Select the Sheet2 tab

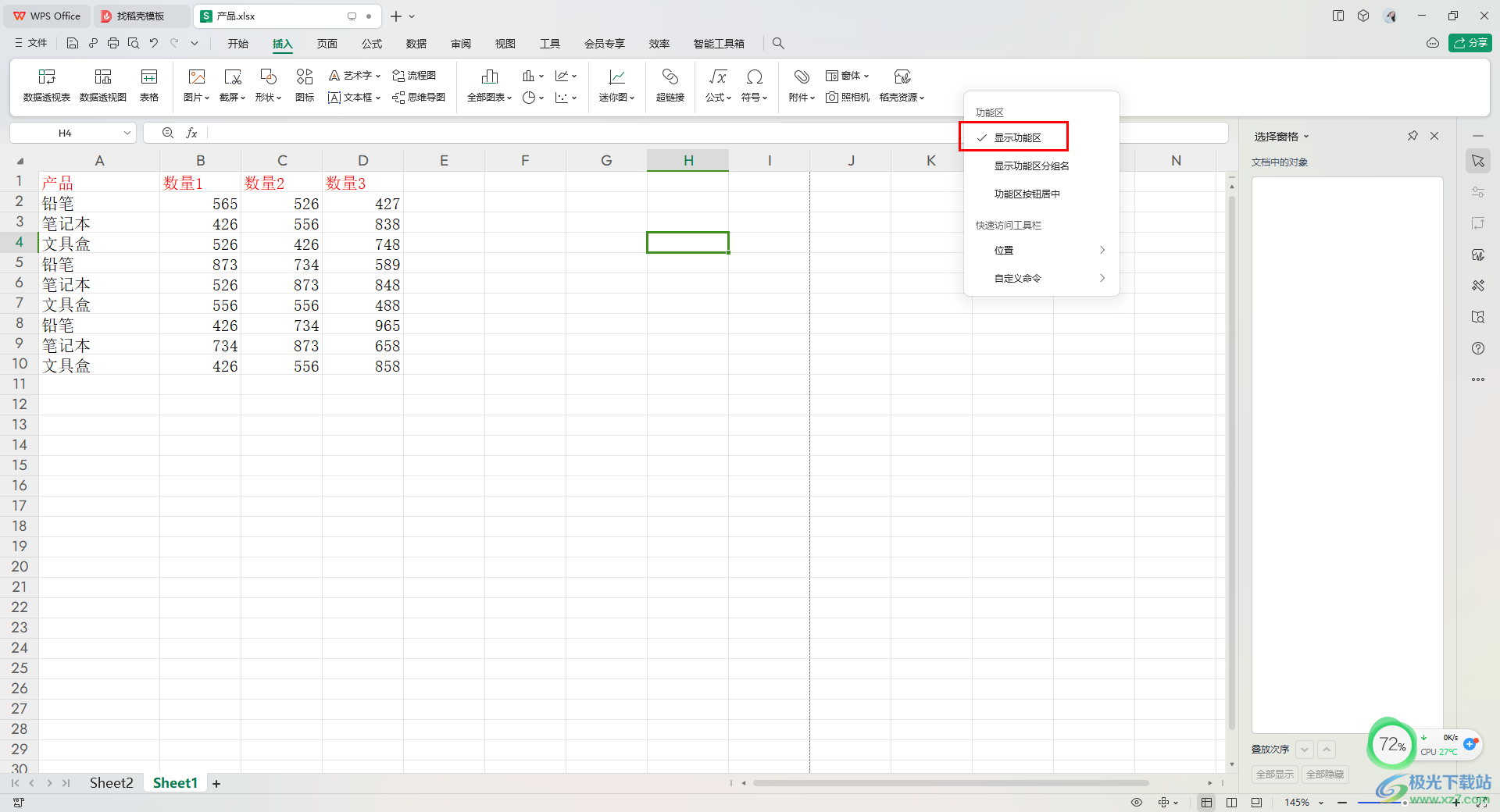[111, 783]
